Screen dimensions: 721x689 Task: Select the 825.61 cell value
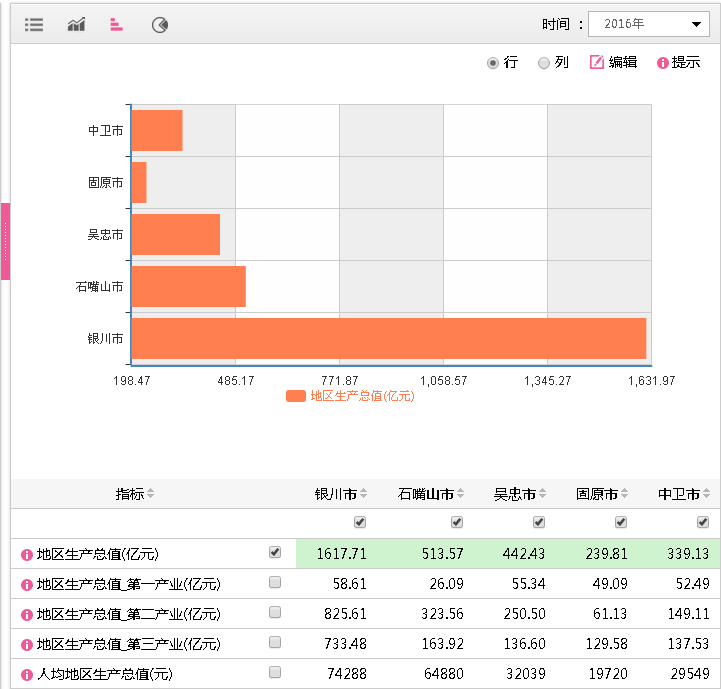point(345,614)
